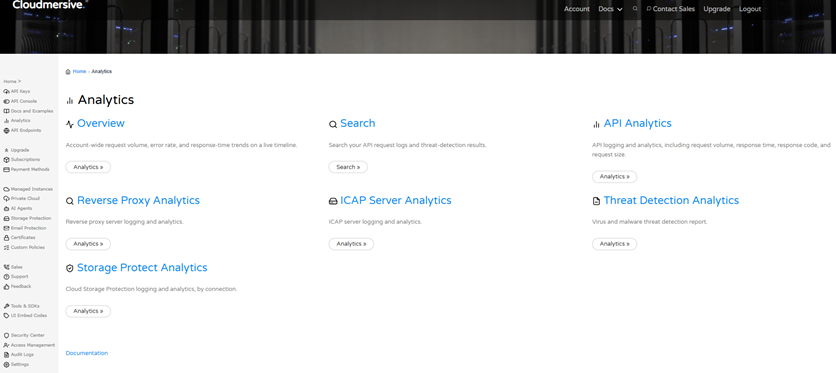The image size is (836, 373).
Task: Open the Threat Detection Analytics heading link
Action: coord(671,201)
